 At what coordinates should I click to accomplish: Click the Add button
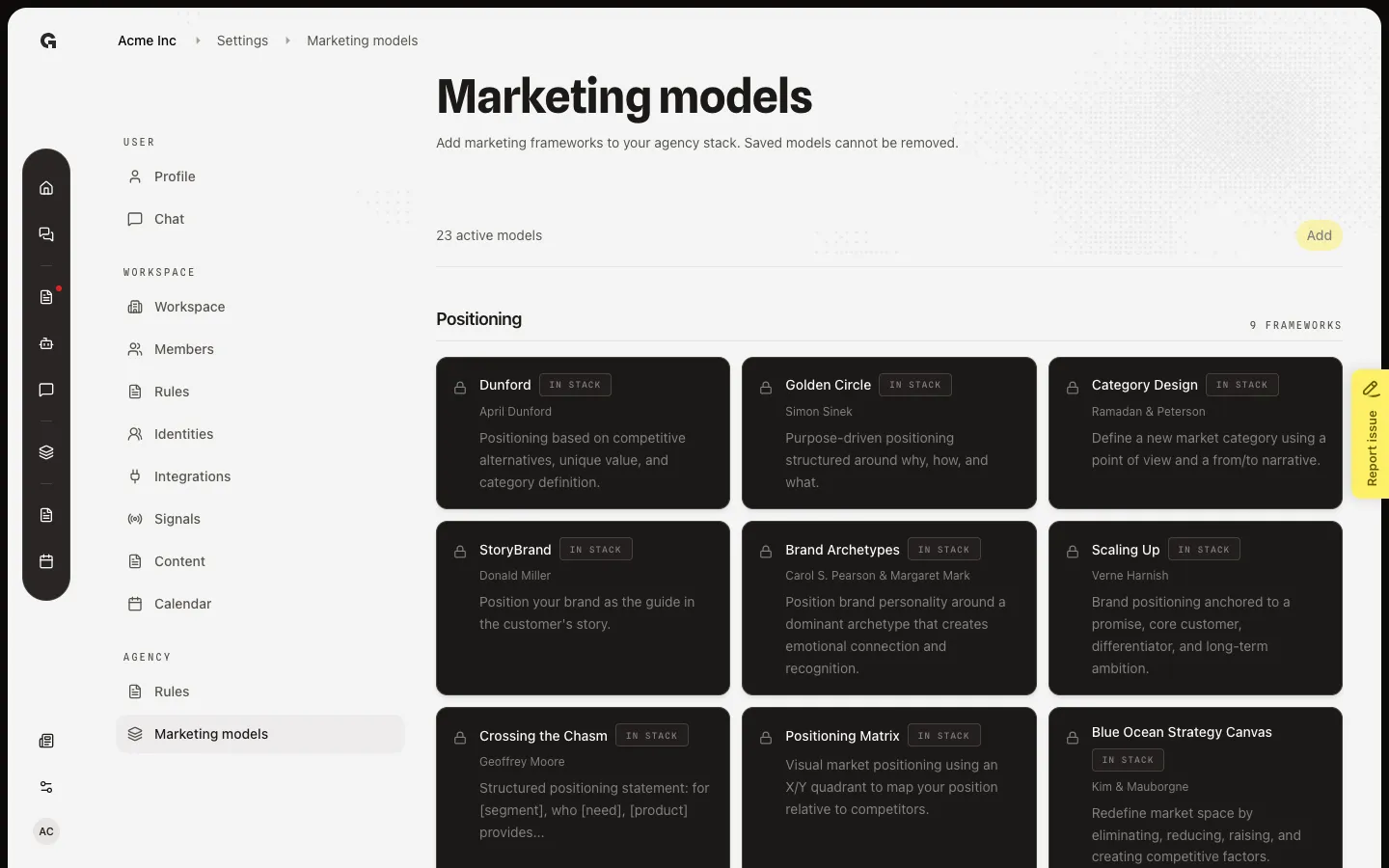(x=1319, y=235)
